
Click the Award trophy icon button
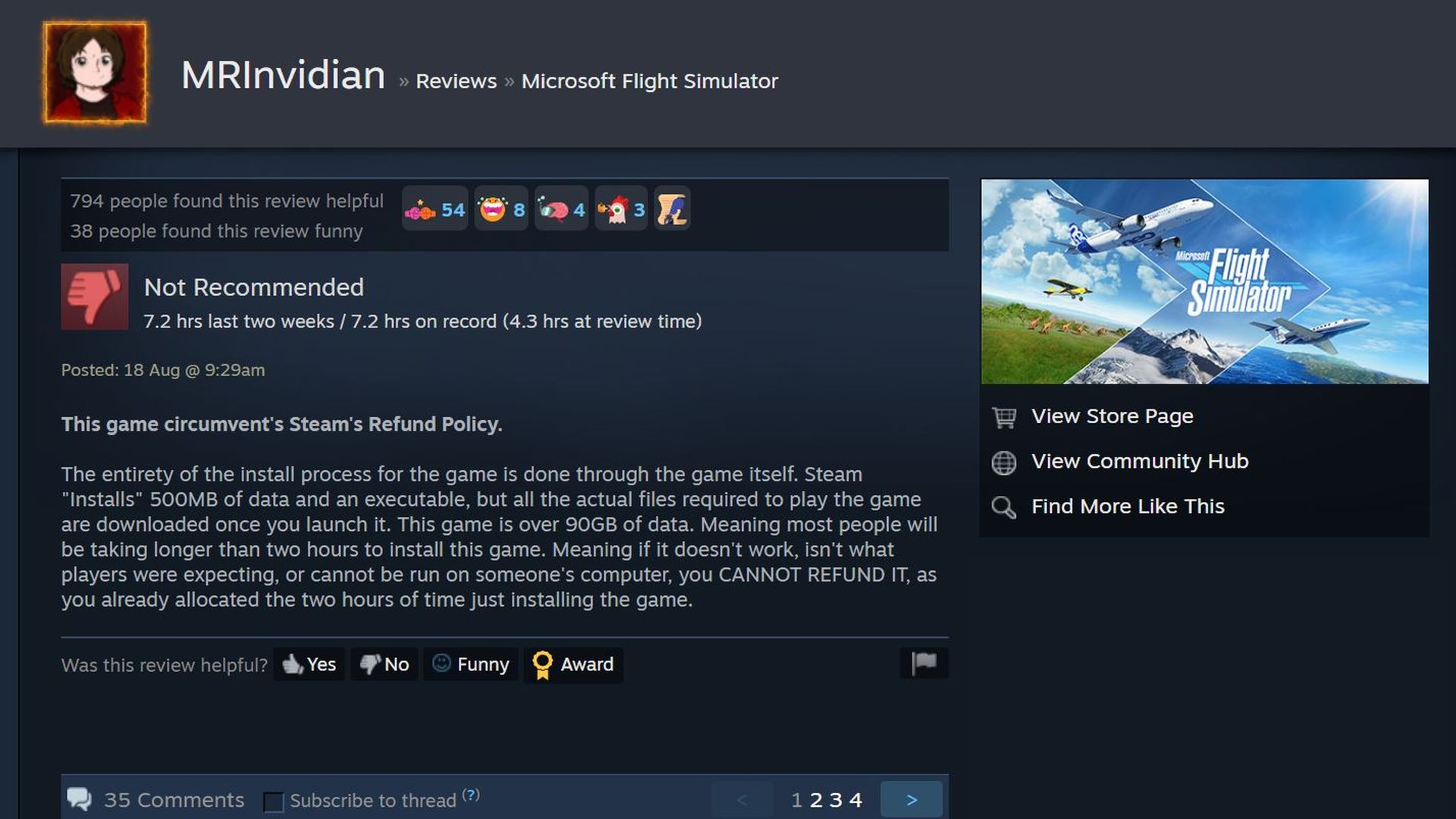click(573, 664)
